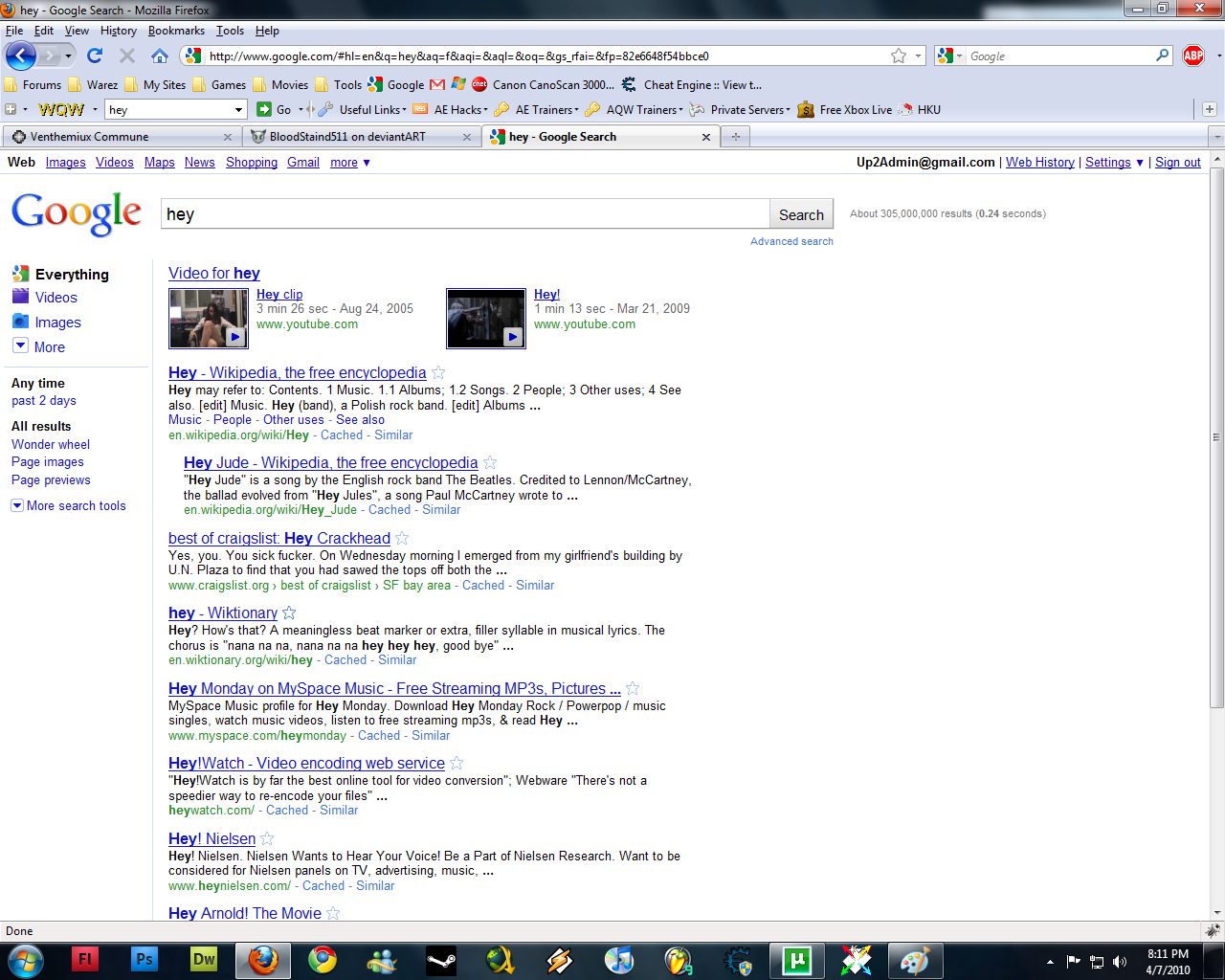Open Photoshop from the taskbar

[145, 960]
